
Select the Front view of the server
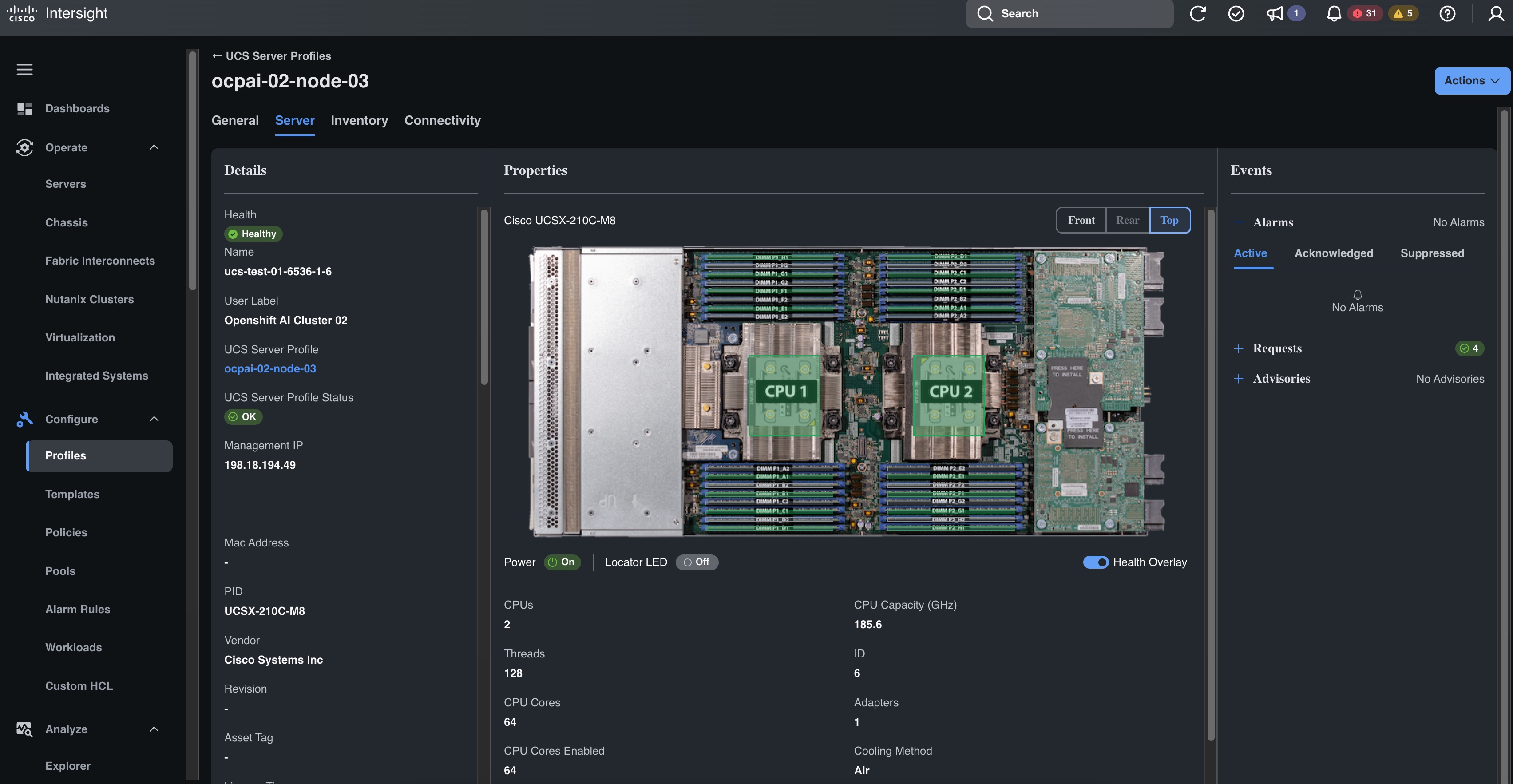tap(1081, 220)
